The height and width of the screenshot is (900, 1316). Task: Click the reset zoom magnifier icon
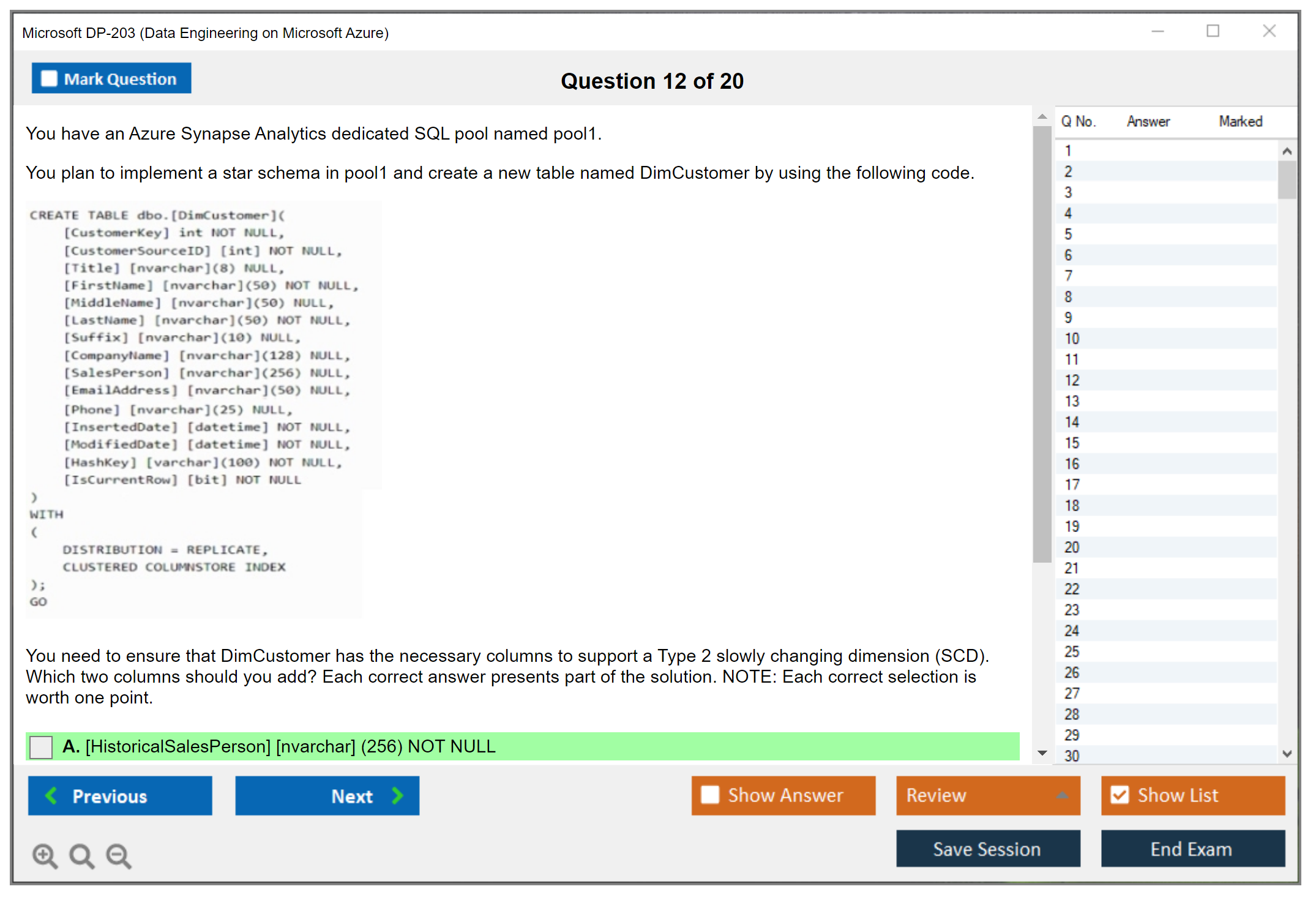(81, 855)
